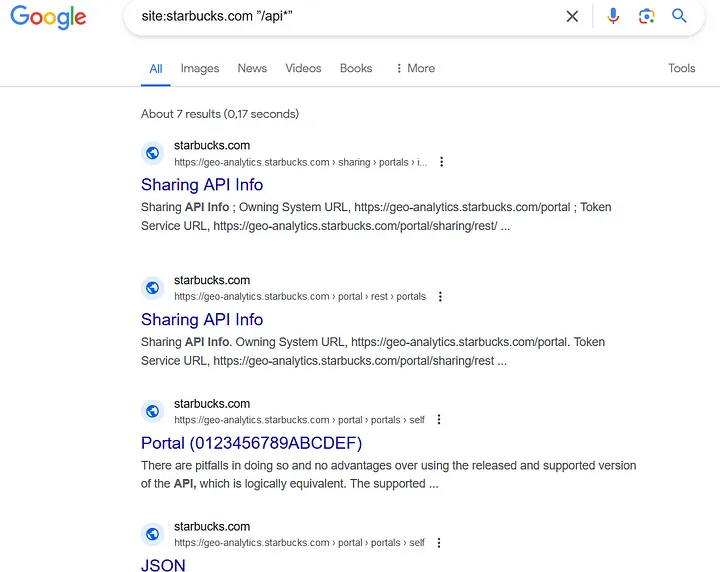This screenshot has width=720, height=572.
Task: Open the Tools filter options
Action: 682,68
